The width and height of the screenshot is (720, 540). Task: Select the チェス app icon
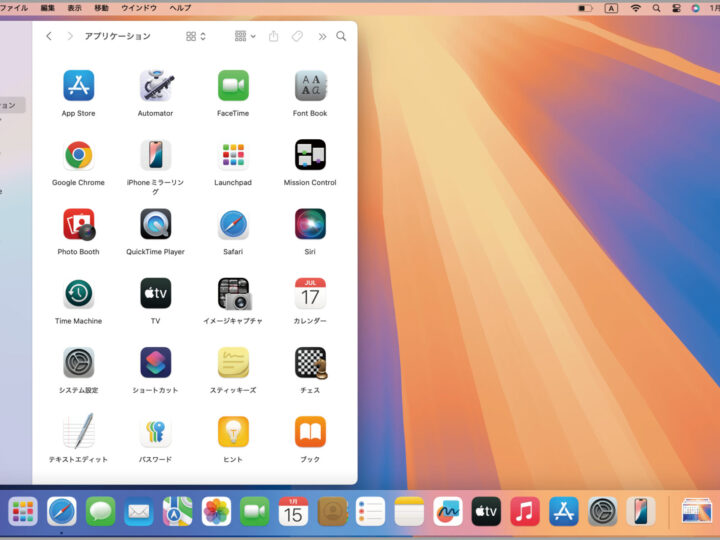(x=311, y=363)
